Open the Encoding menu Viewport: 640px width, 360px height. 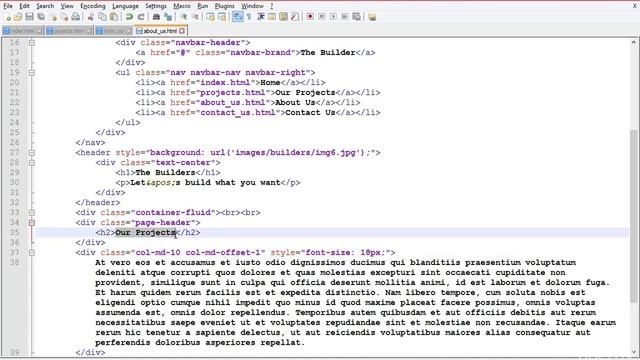point(93,6)
